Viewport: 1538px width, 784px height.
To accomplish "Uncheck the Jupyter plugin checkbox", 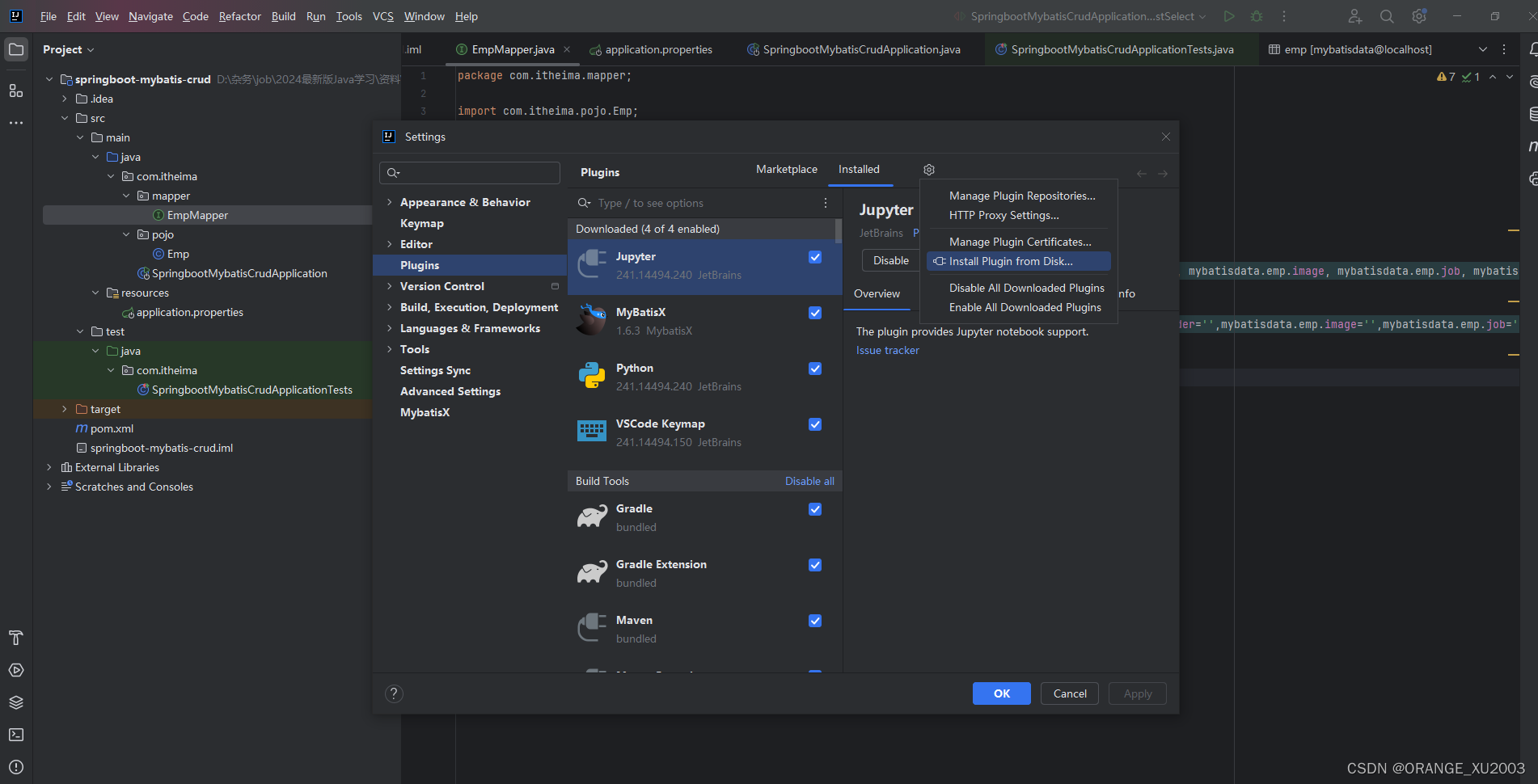I will tap(815, 257).
